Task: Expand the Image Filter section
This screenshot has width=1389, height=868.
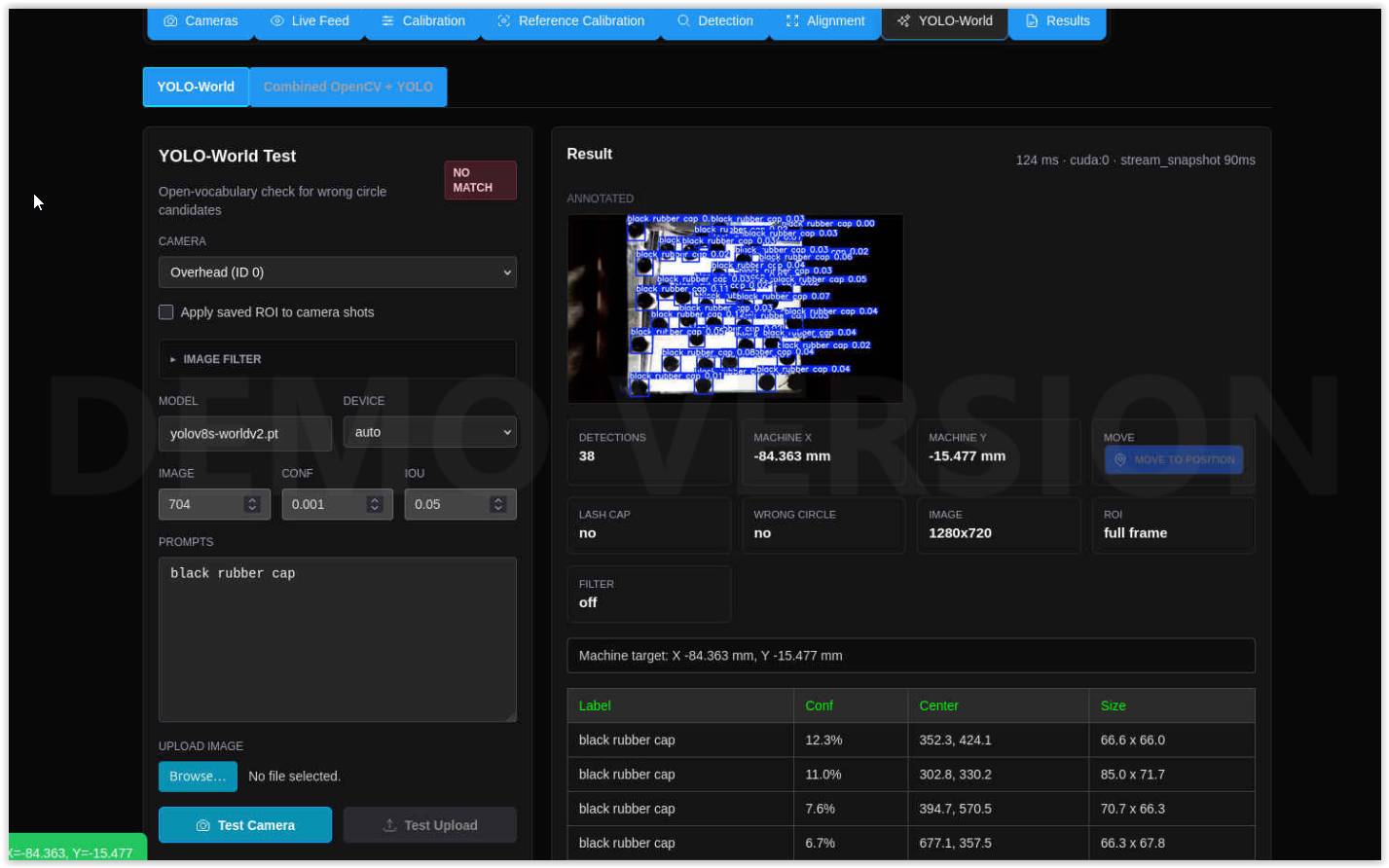Action: pyautogui.click(x=338, y=359)
